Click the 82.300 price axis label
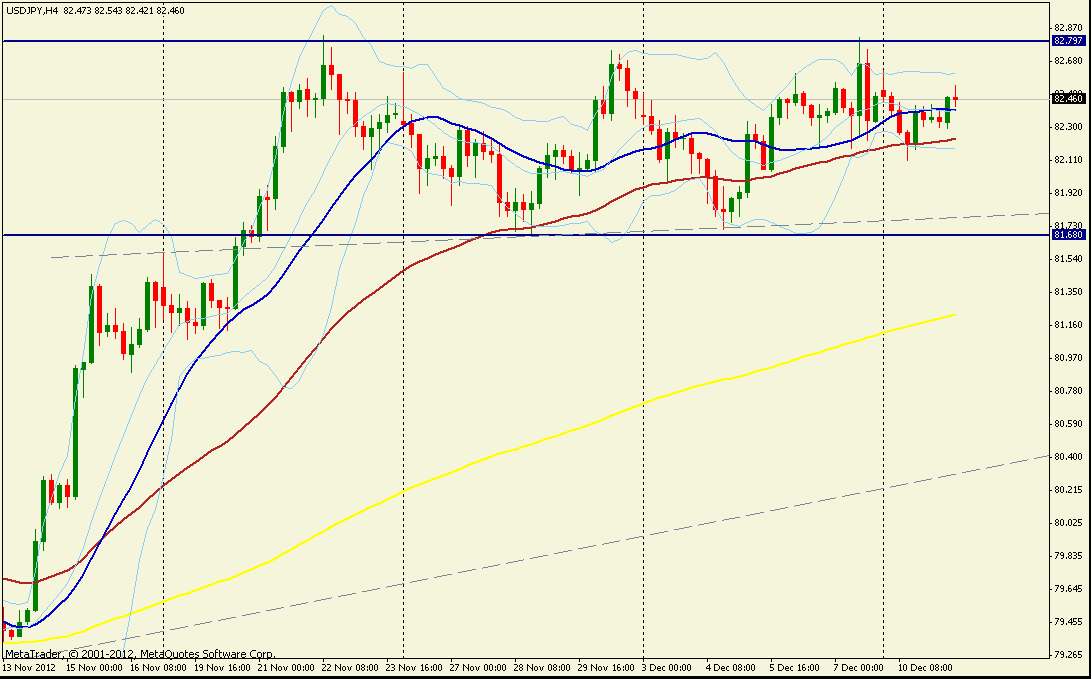The height and width of the screenshot is (679, 1091). pyautogui.click(x=1069, y=127)
